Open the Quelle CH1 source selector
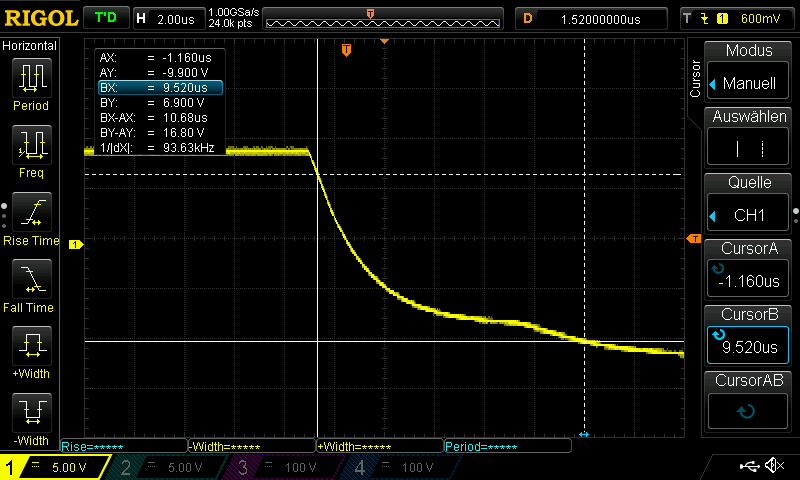800x480 pixels. 749,202
